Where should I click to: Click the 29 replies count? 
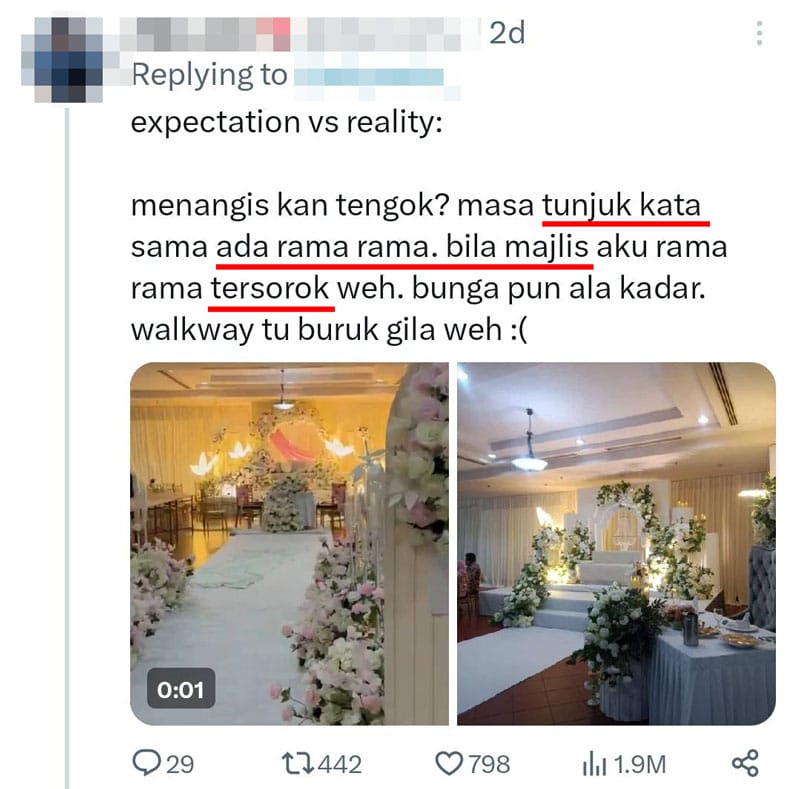tap(180, 765)
